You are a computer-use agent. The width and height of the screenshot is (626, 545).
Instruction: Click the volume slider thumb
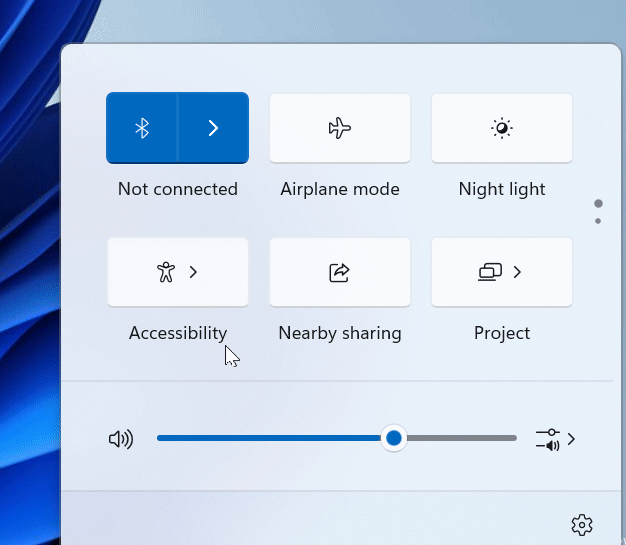(x=394, y=438)
